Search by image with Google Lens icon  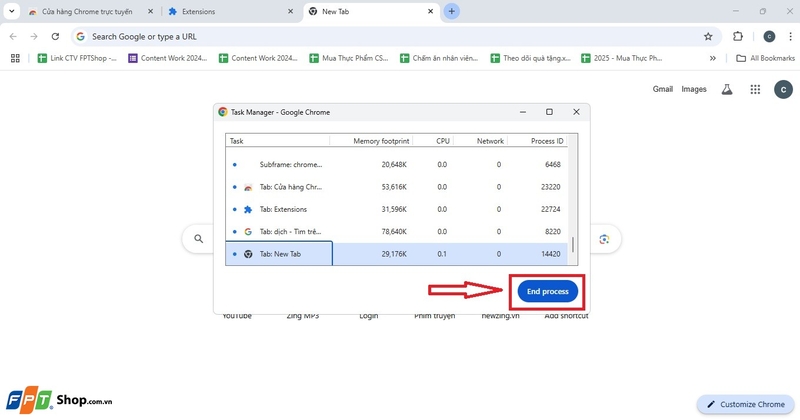pos(604,239)
